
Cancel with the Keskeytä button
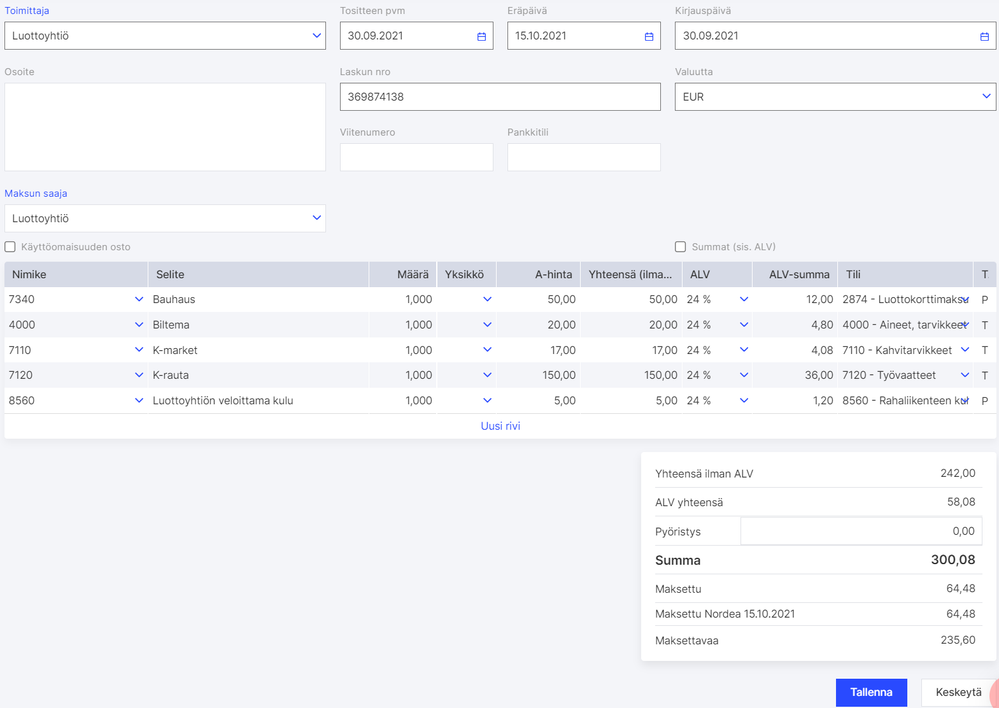pos(957,692)
